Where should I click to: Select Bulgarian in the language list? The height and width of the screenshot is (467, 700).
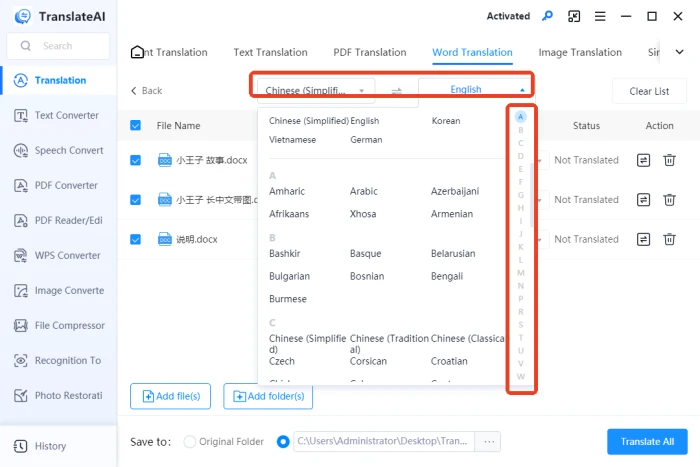[289, 276]
